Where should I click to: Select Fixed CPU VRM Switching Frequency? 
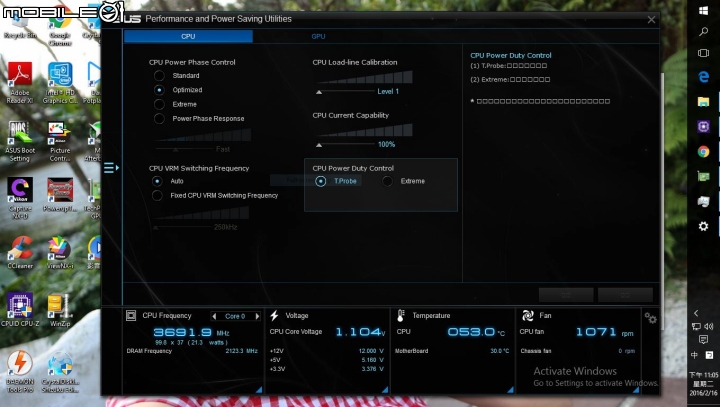157,196
